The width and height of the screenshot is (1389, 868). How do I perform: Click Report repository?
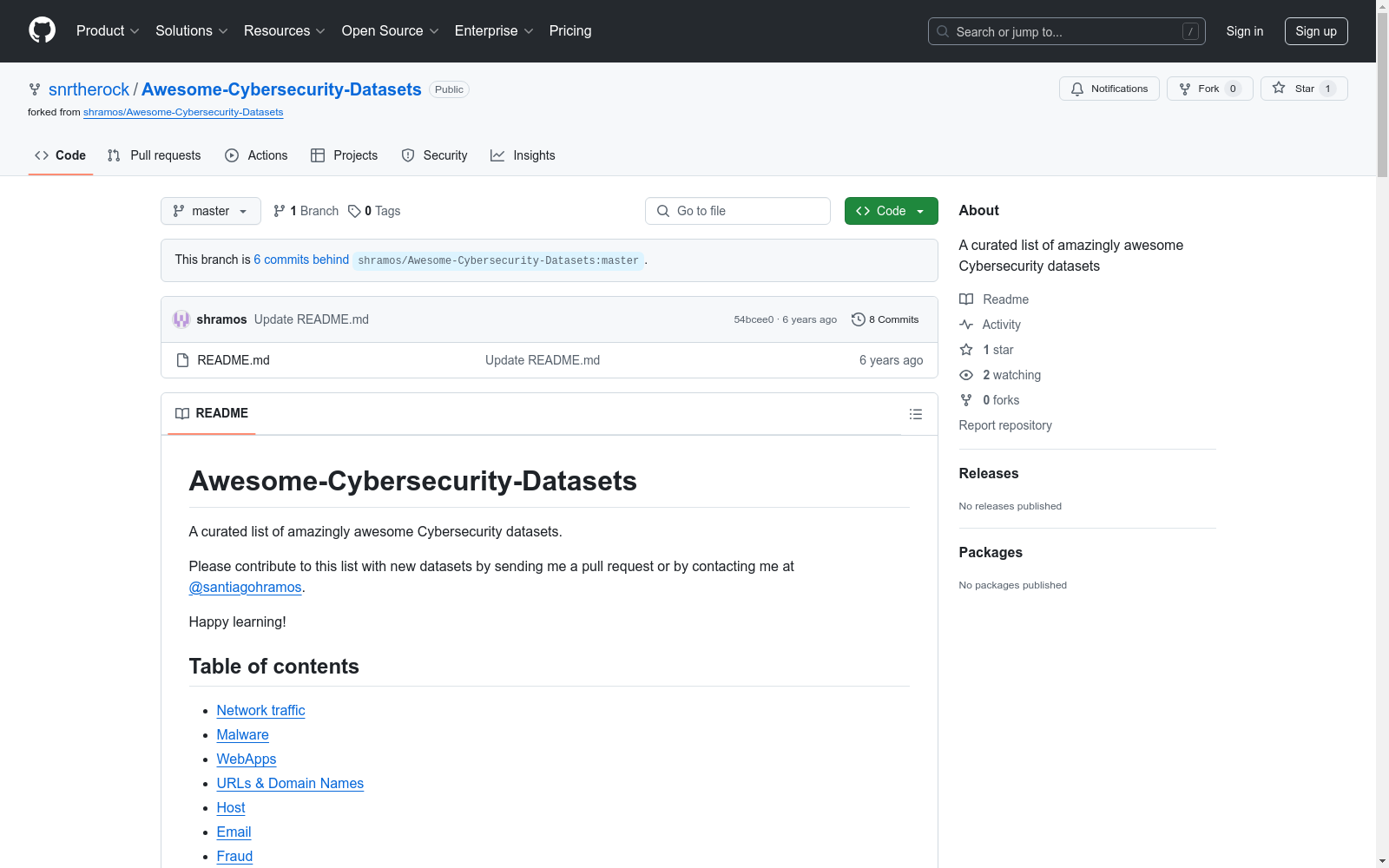click(x=1005, y=425)
